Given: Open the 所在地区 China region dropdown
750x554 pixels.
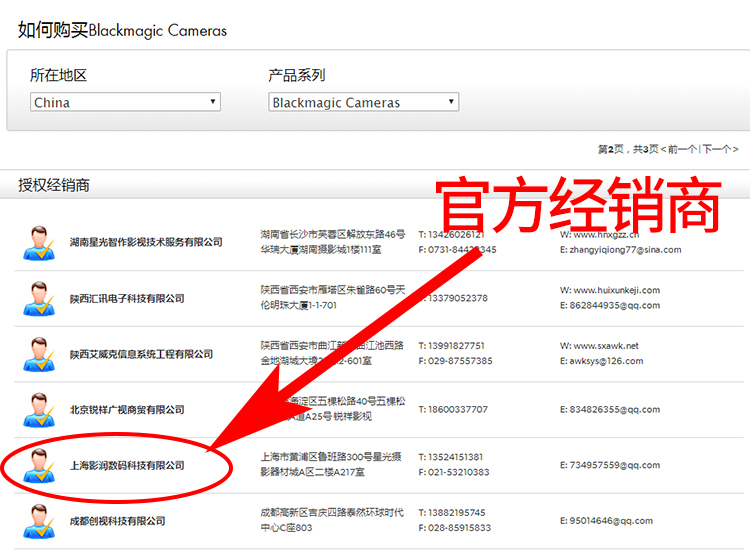Looking at the screenshot, I should click(x=125, y=102).
